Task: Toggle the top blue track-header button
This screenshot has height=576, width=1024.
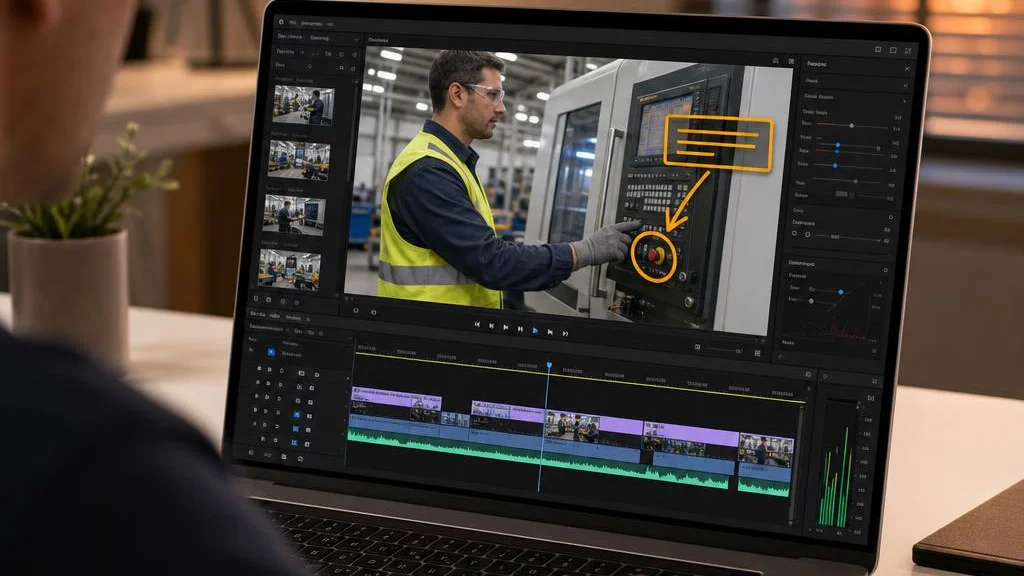Action: coord(297,415)
